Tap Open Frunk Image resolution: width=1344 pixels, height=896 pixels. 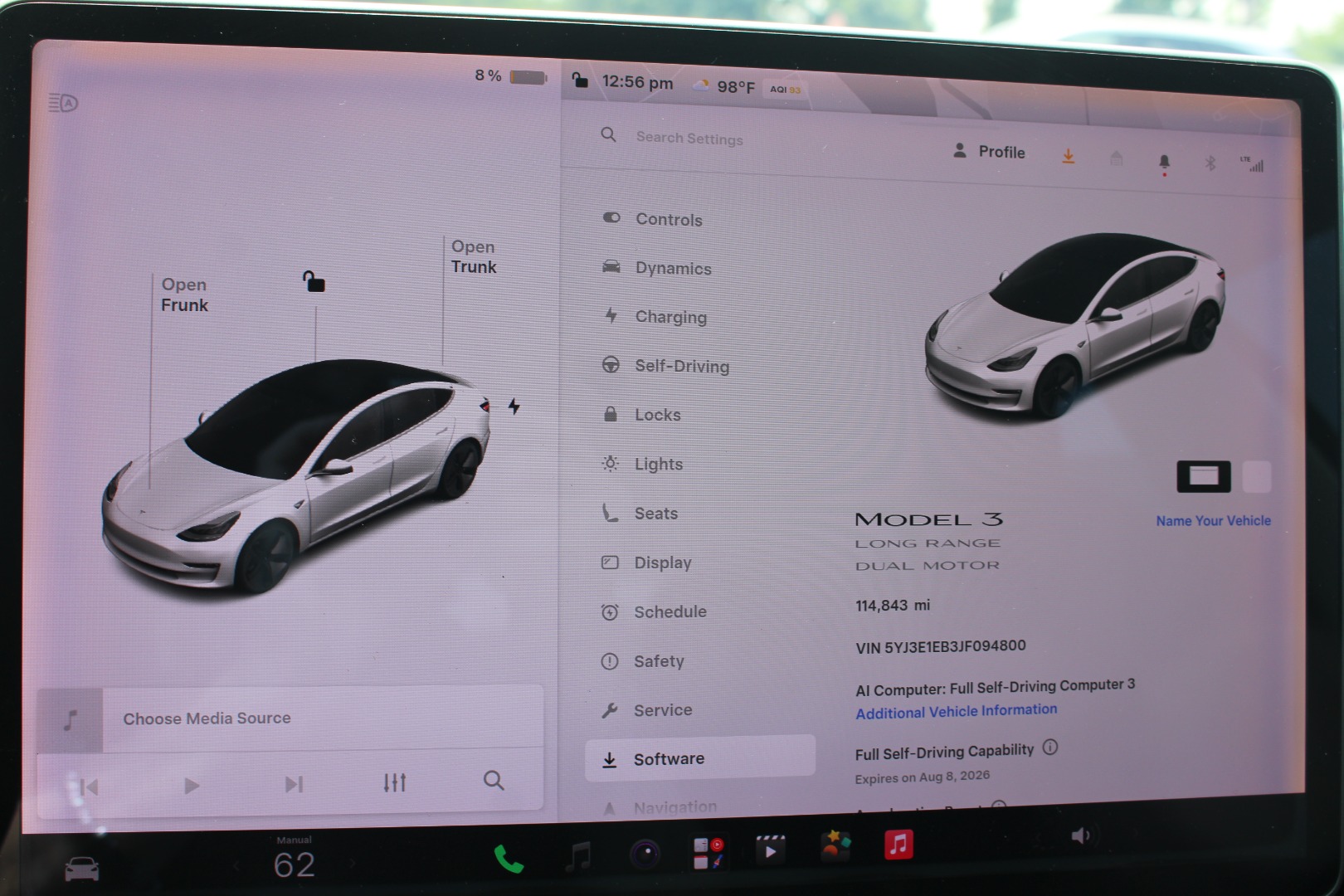tap(184, 295)
